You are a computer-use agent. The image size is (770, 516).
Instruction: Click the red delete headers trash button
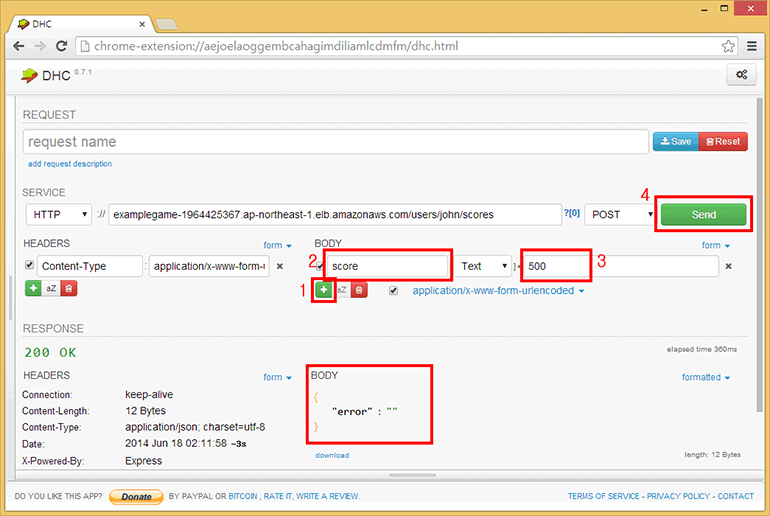click(68, 288)
